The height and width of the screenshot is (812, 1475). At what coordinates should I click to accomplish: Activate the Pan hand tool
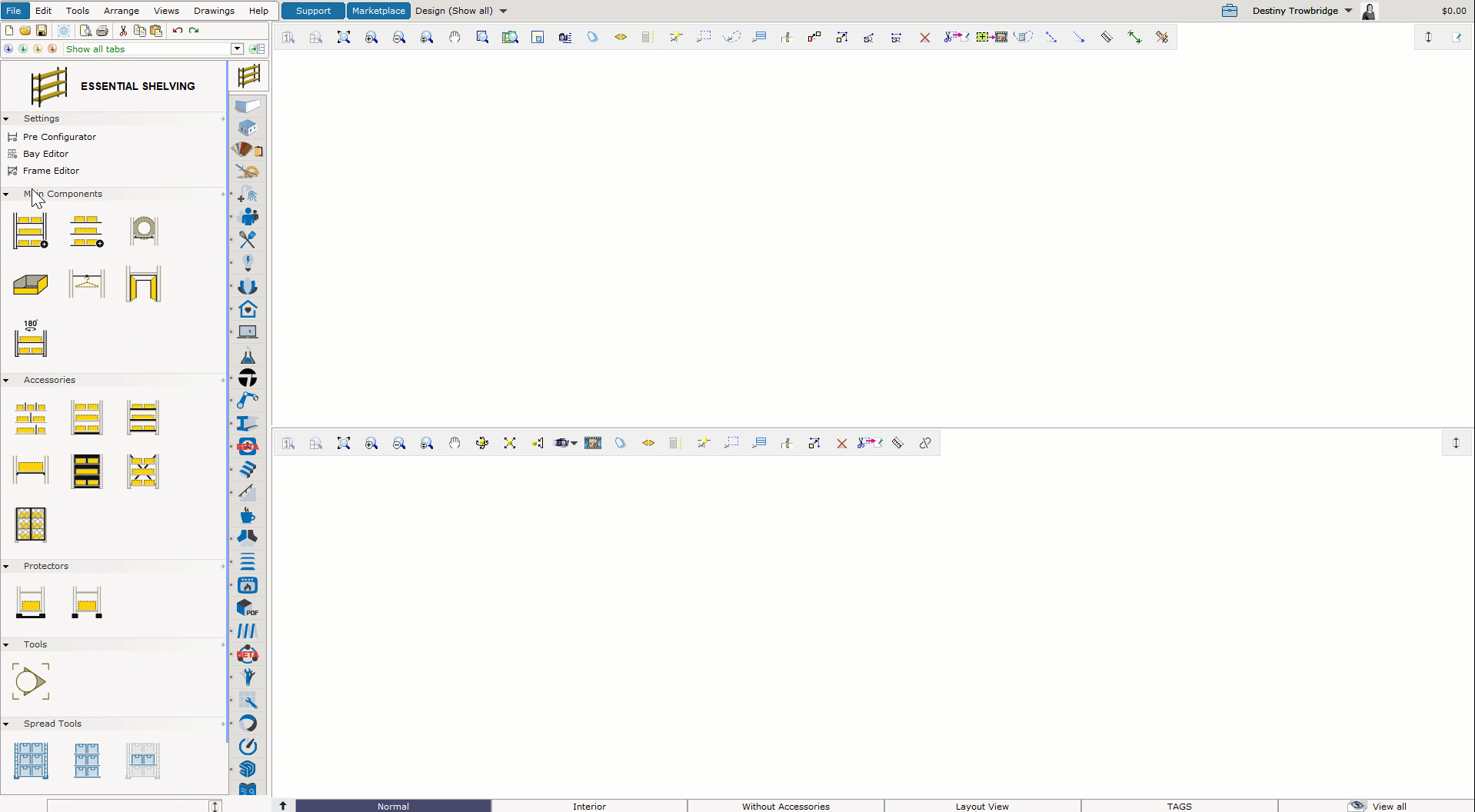pos(454,36)
